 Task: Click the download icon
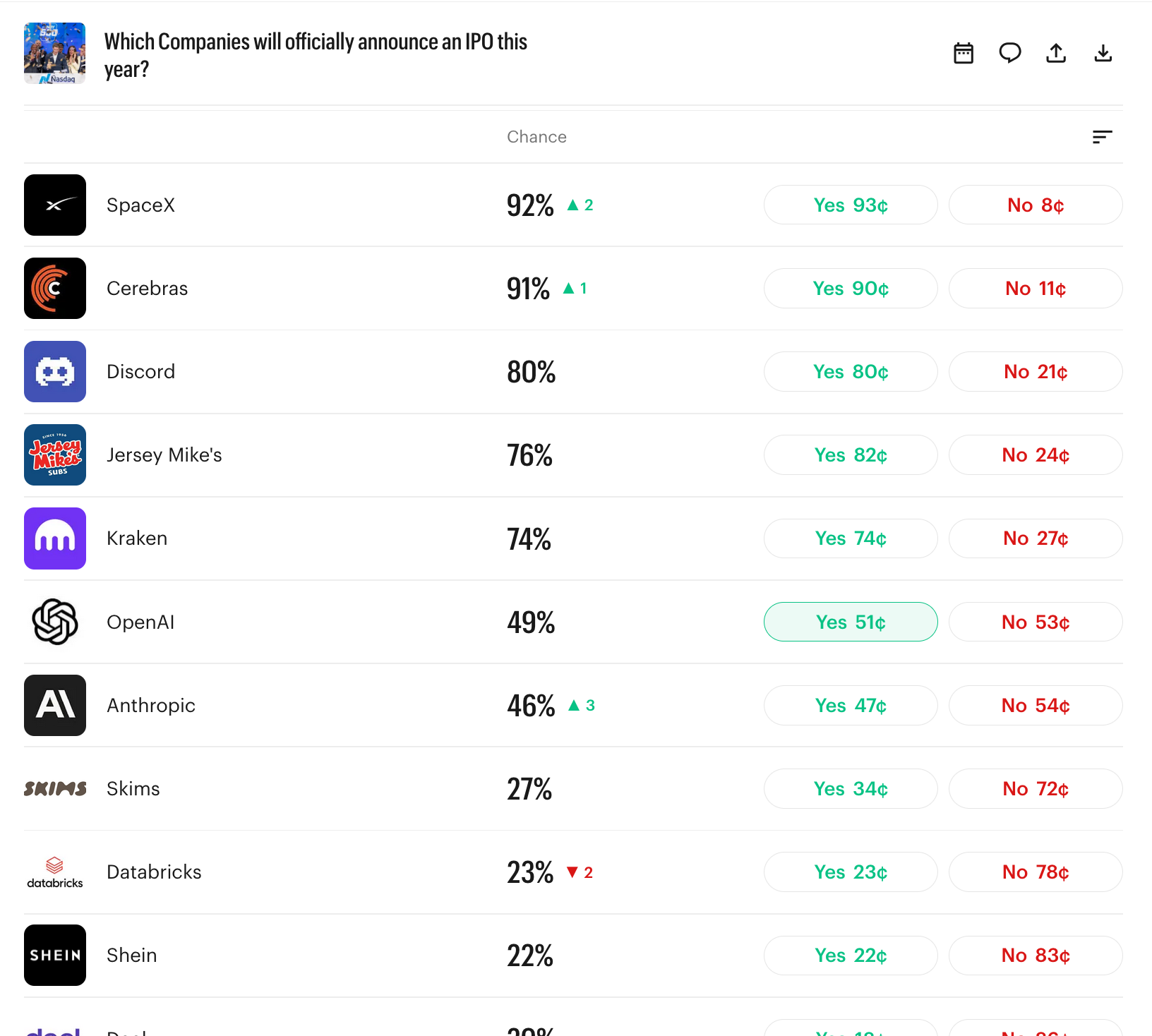tap(1103, 54)
